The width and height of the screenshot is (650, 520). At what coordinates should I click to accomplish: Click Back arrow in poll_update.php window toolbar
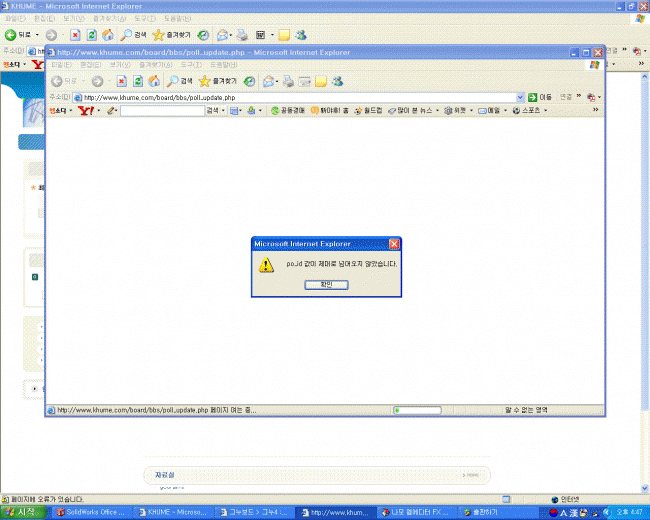coord(56,81)
